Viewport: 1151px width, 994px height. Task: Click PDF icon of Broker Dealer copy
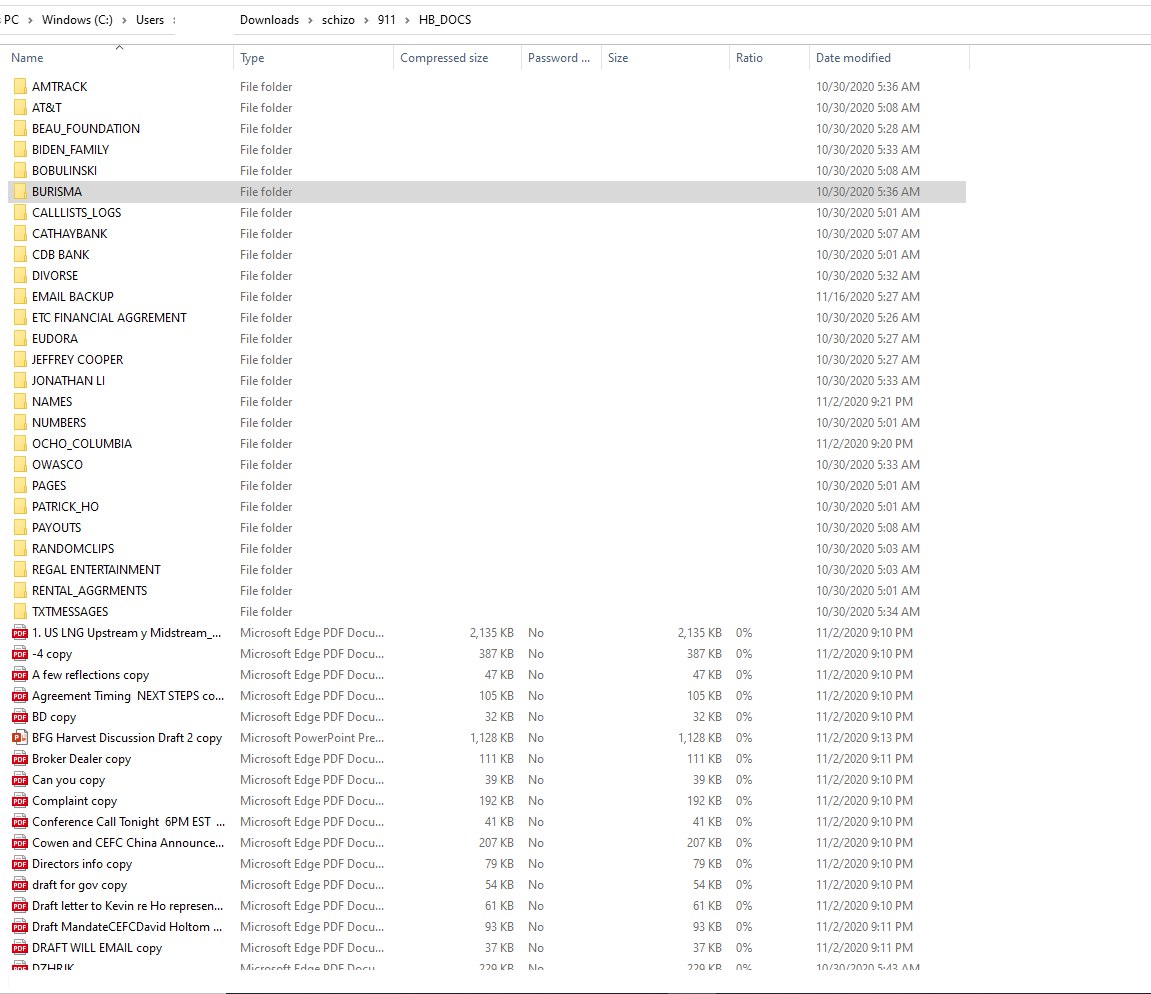pyautogui.click(x=20, y=759)
